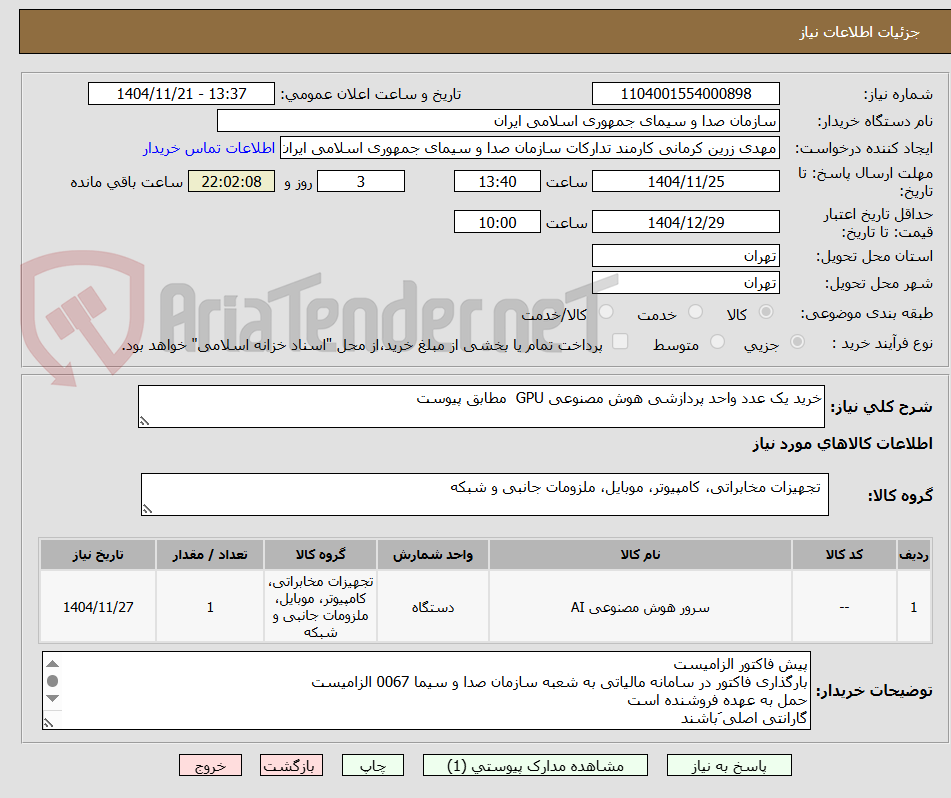
Task: Click the need date cell 1404/11/27
Action: 98,607
